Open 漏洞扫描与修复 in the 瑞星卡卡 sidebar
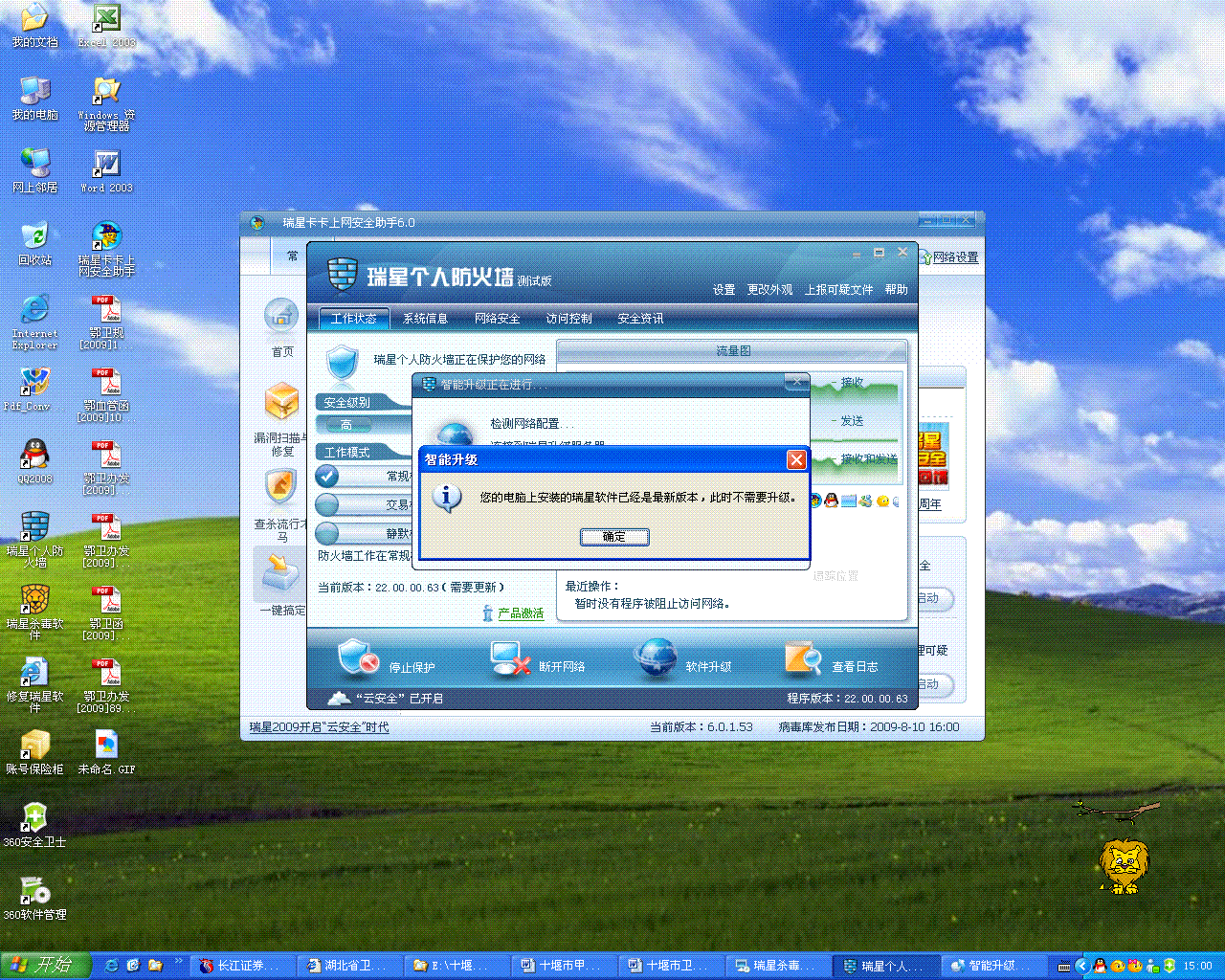 pyautogui.click(x=281, y=419)
